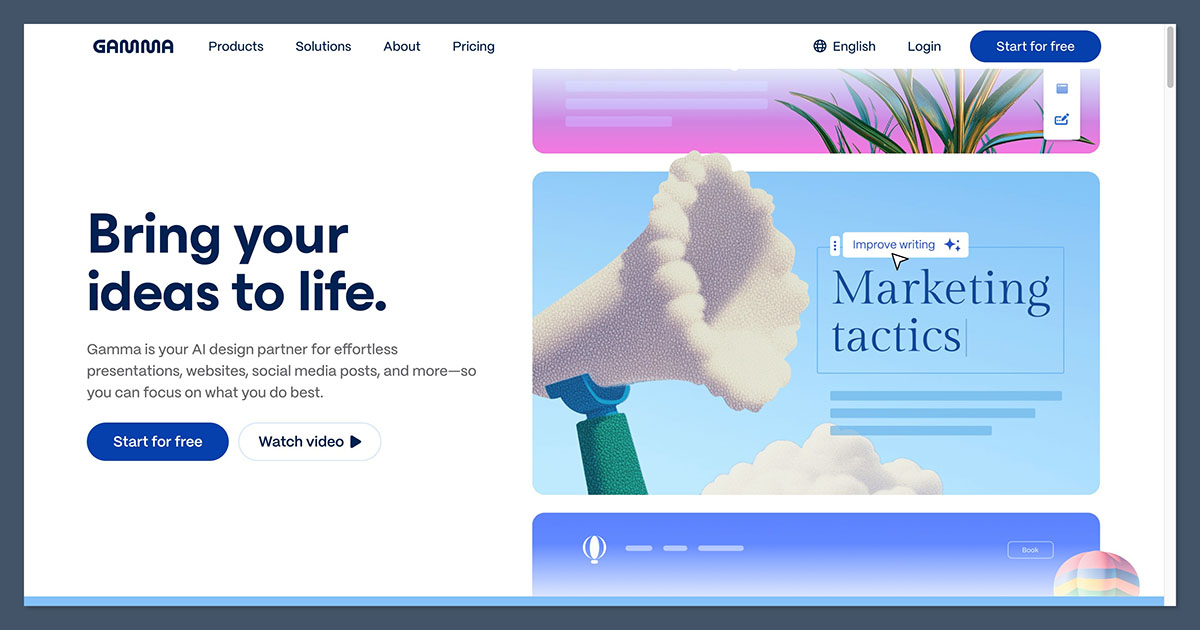Image resolution: width=1200 pixels, height=630 pixels.
Task: Open the About menu item
Action: tap(402, 46)
